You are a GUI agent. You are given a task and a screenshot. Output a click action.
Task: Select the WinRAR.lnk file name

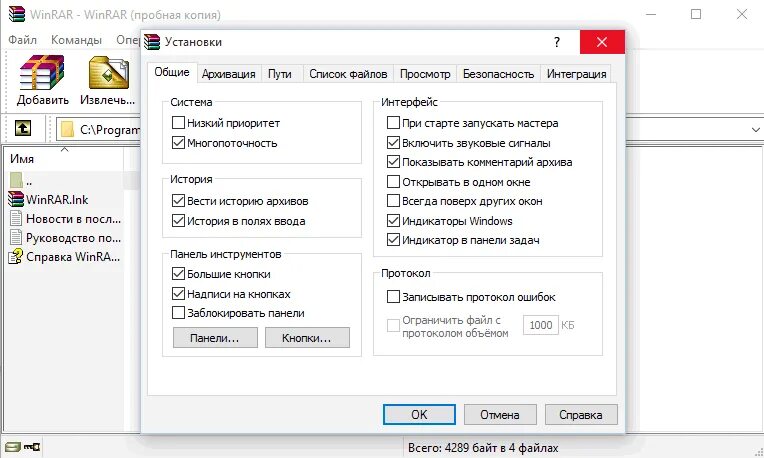pos(57,199)
